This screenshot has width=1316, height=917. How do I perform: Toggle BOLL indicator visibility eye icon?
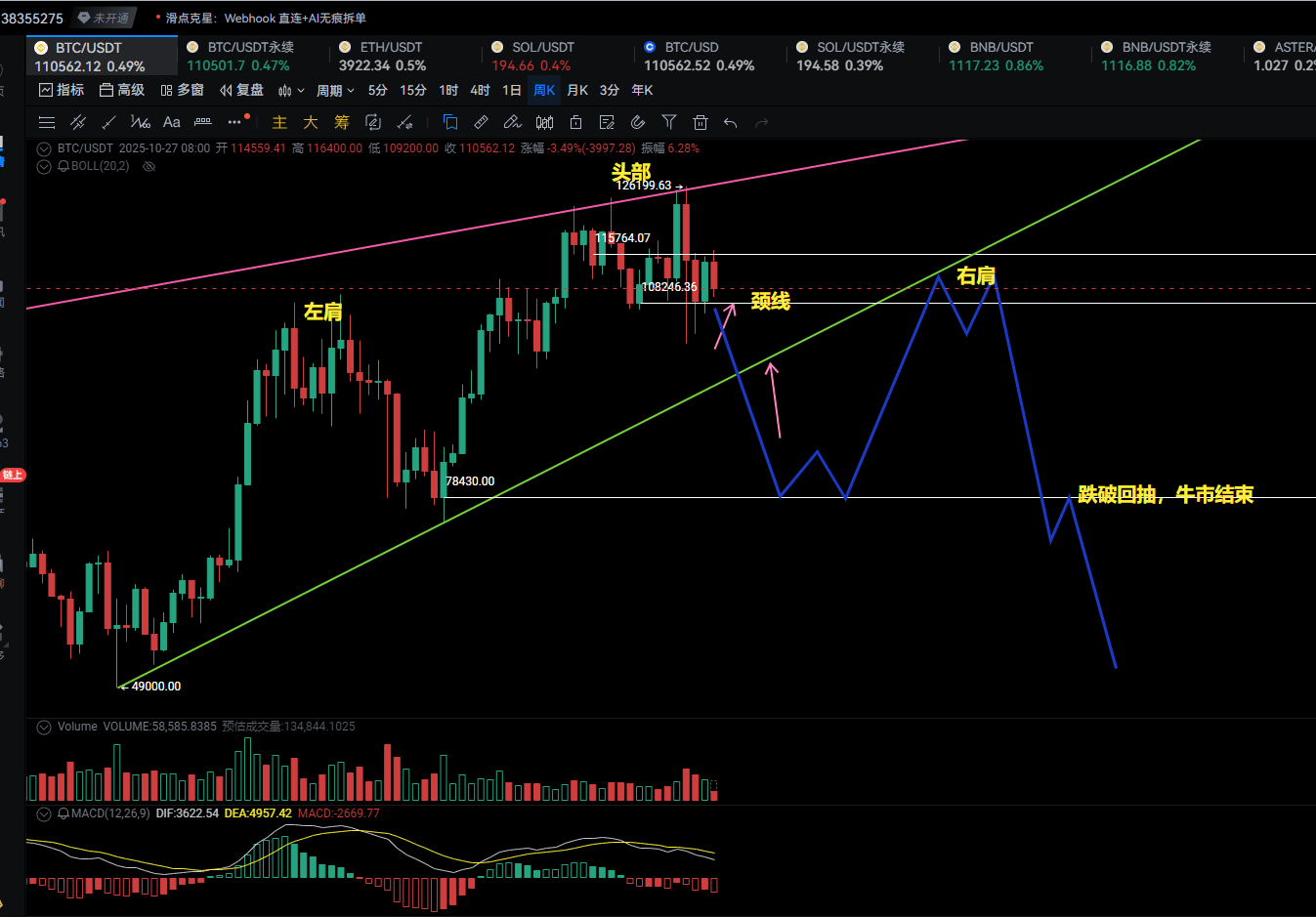pos(149,167)
